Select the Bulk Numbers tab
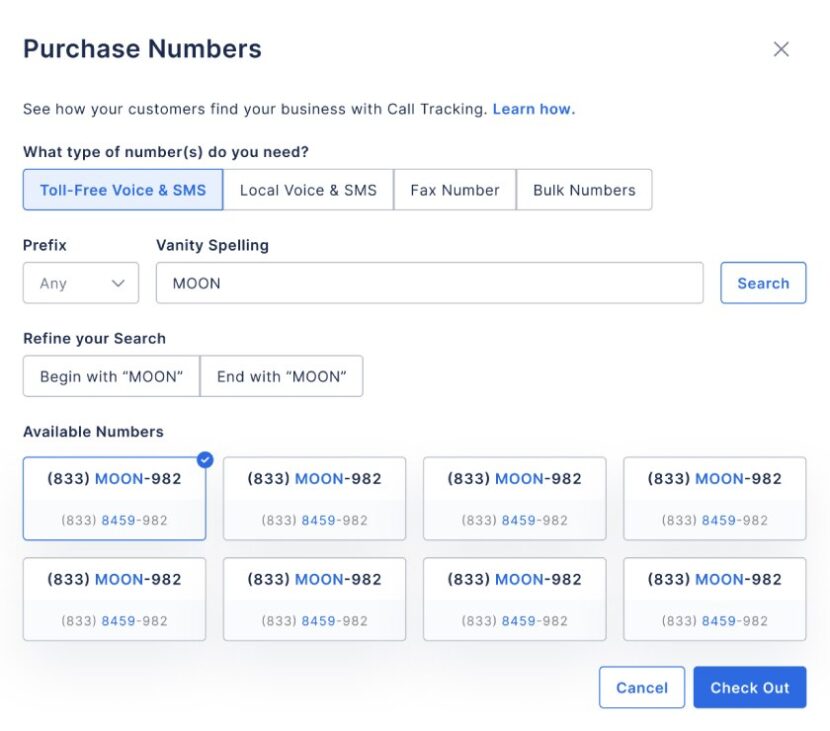830x731 pixels. (x=583, y=189)
